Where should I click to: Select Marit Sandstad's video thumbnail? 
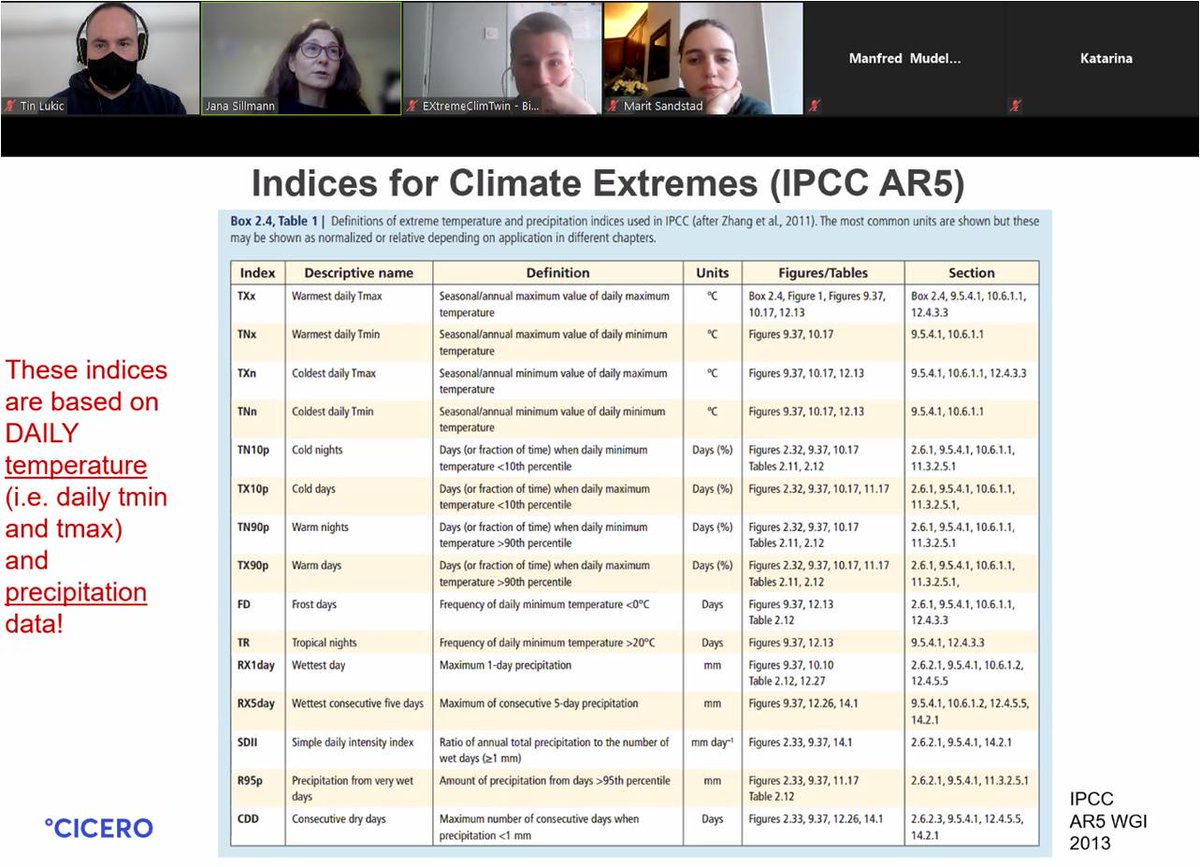point(703,57)
